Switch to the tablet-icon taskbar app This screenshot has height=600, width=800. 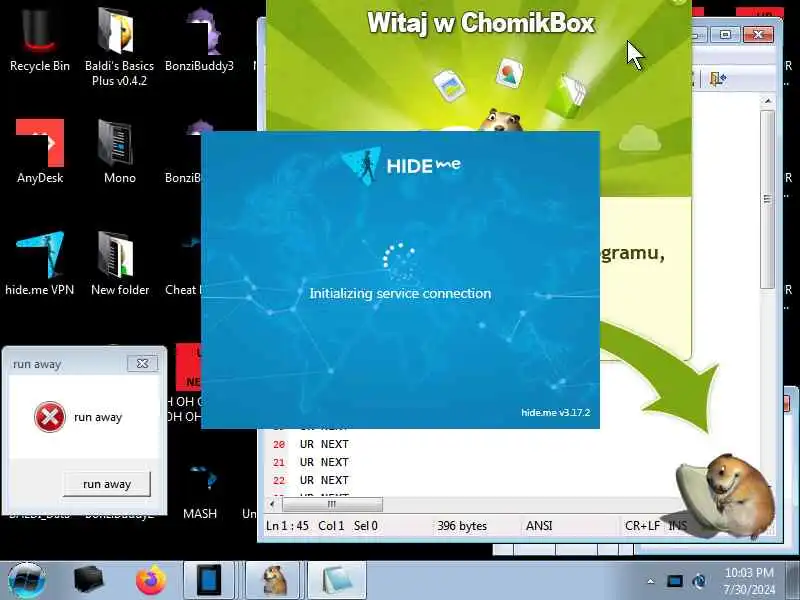pos(209,580)
